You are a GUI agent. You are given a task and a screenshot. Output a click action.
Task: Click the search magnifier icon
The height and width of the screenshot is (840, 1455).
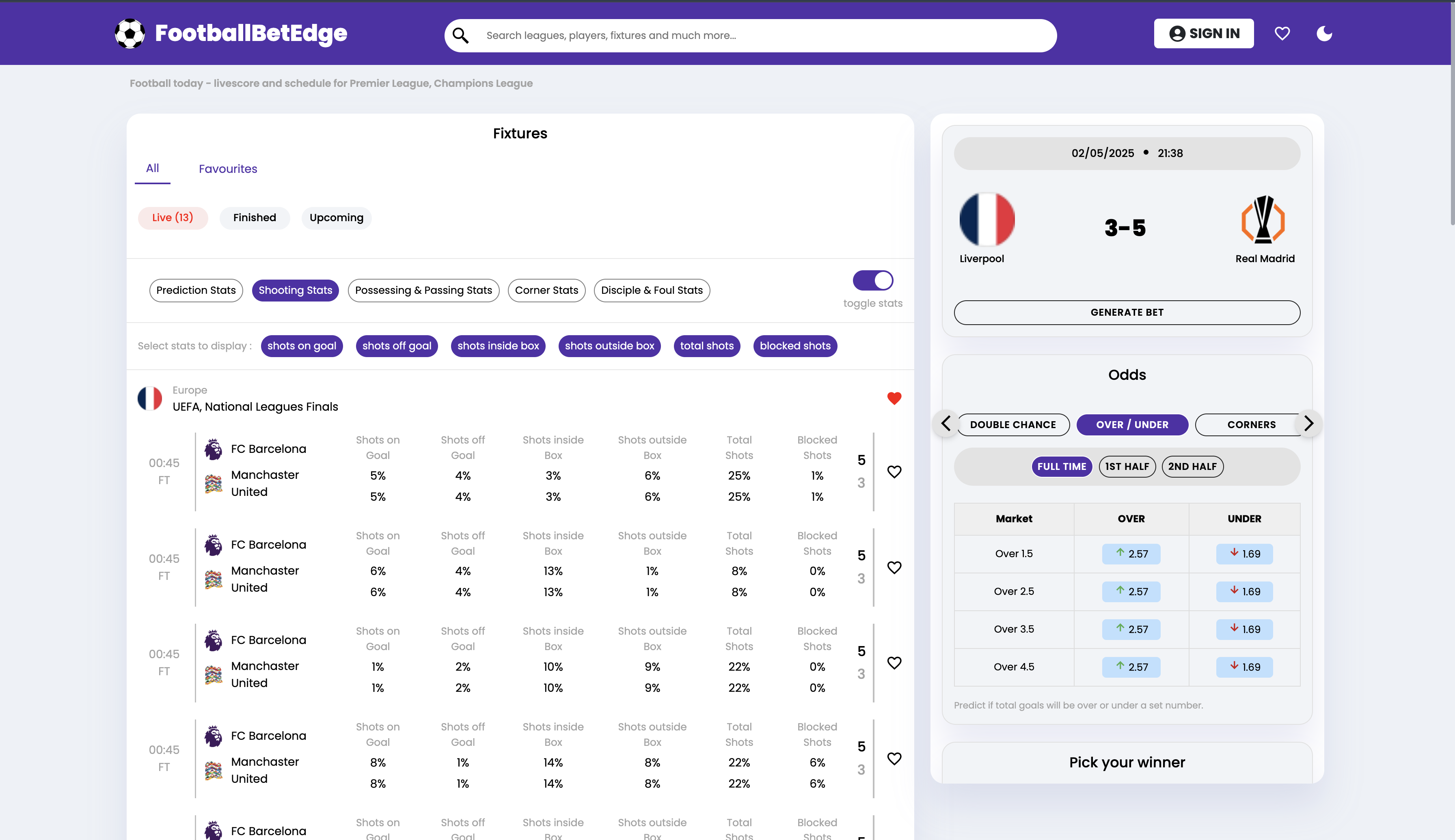pyautogui.click(x=460, y=36)
